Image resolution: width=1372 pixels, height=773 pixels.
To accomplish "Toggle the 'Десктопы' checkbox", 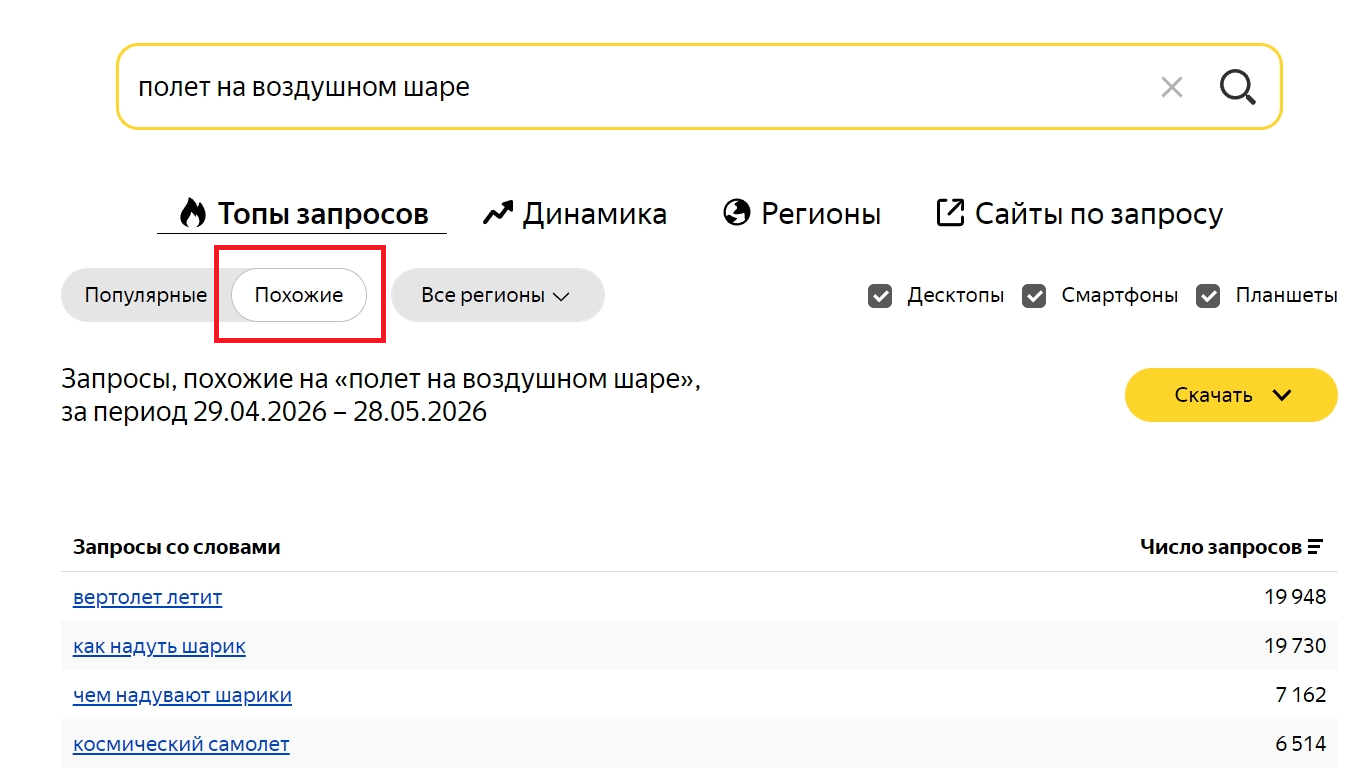I will (x=880, y=296).
